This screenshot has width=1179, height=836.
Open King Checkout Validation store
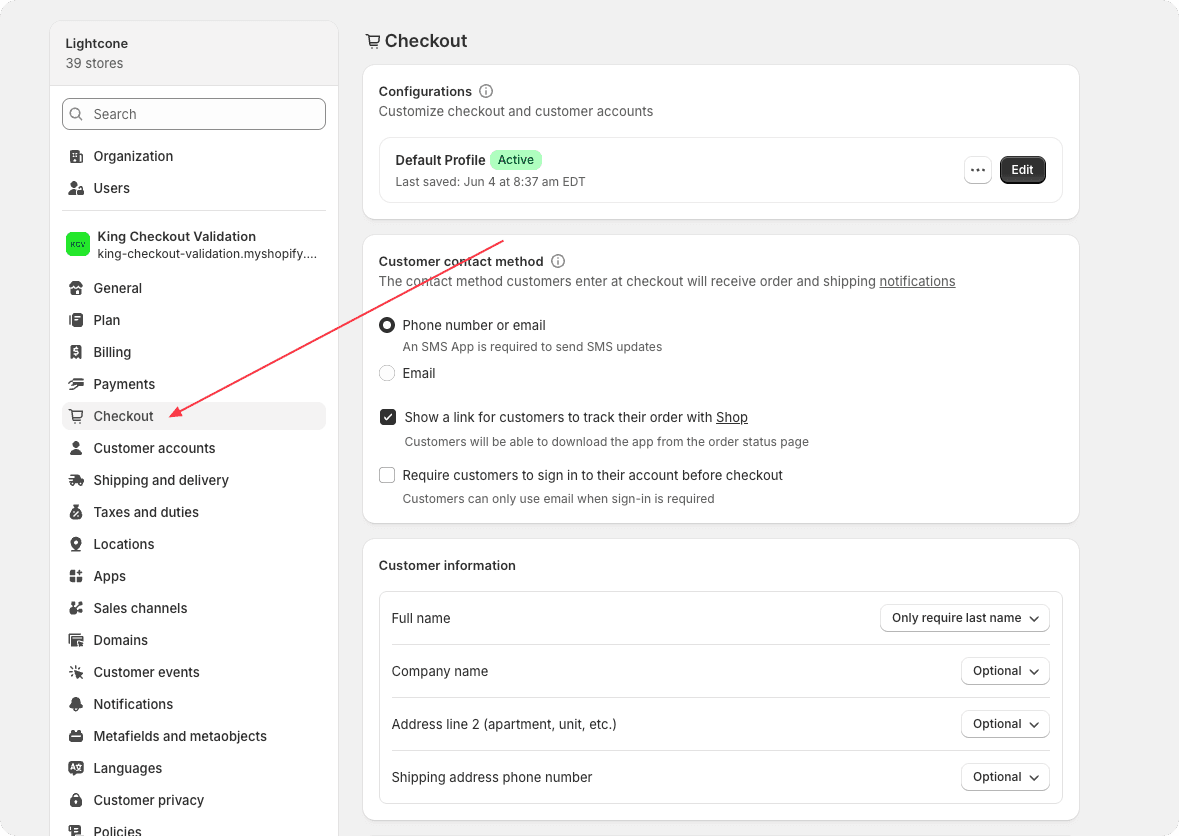194,244
